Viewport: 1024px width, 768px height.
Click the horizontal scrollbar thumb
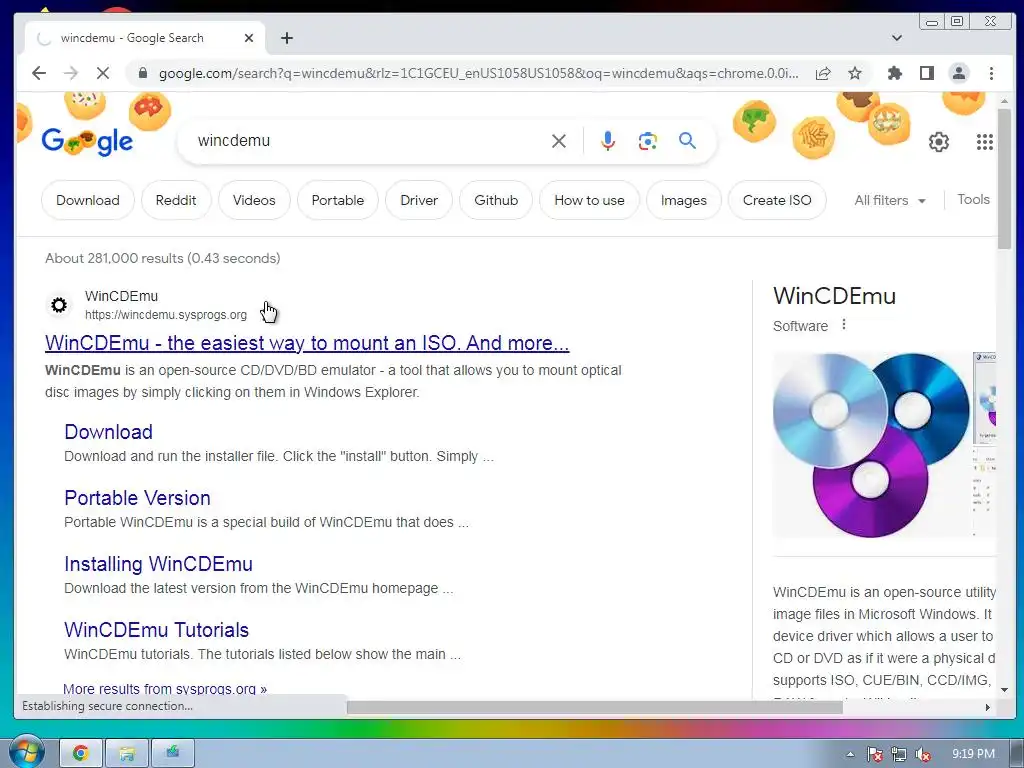594,707
